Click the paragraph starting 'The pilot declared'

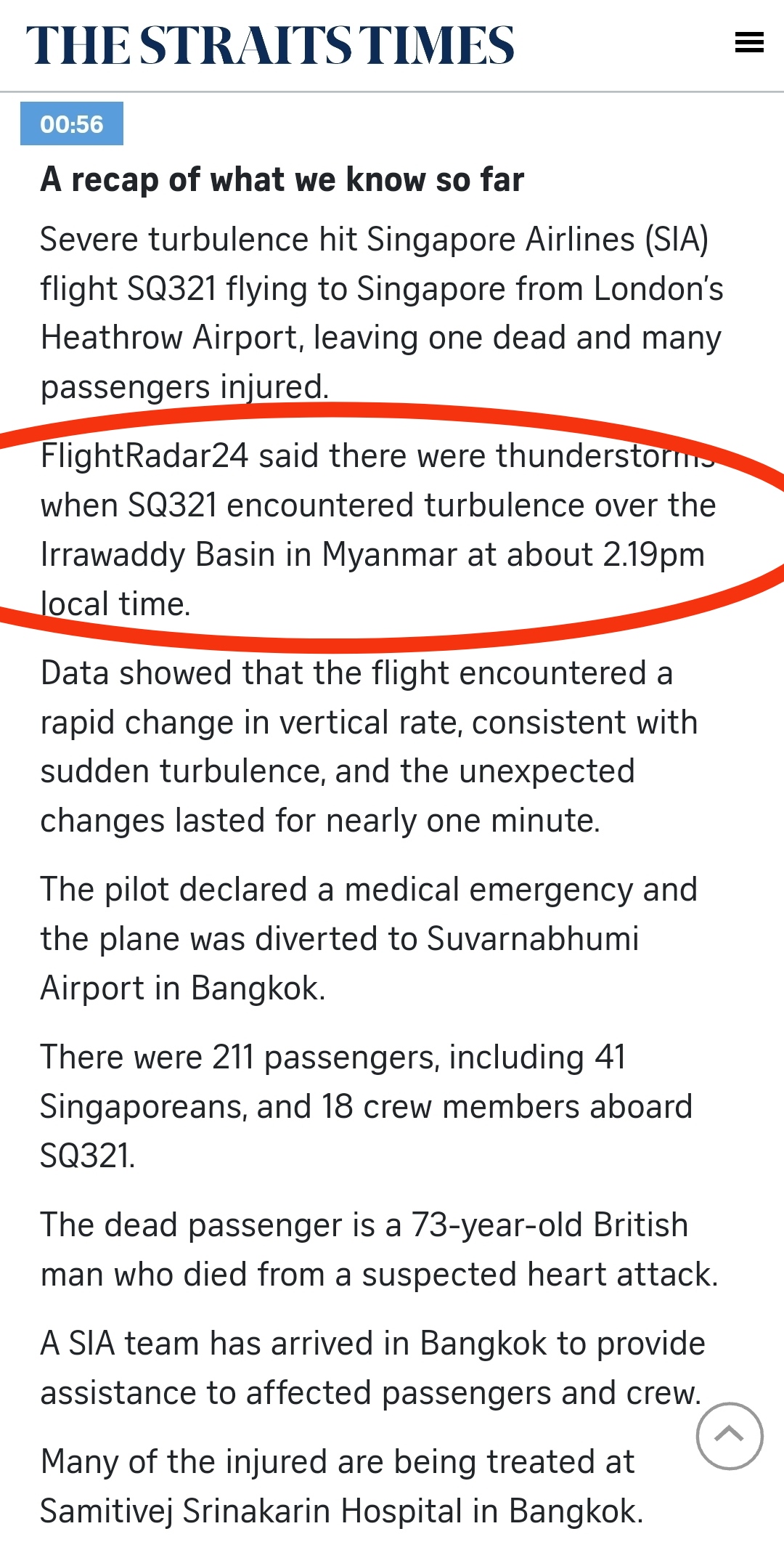coord(369,938)
